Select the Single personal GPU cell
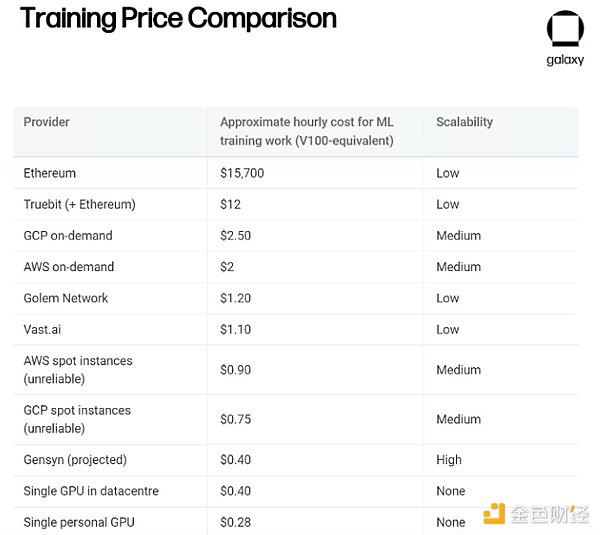The width and height of the screenshot is (600, 535). tap(79, 522)
